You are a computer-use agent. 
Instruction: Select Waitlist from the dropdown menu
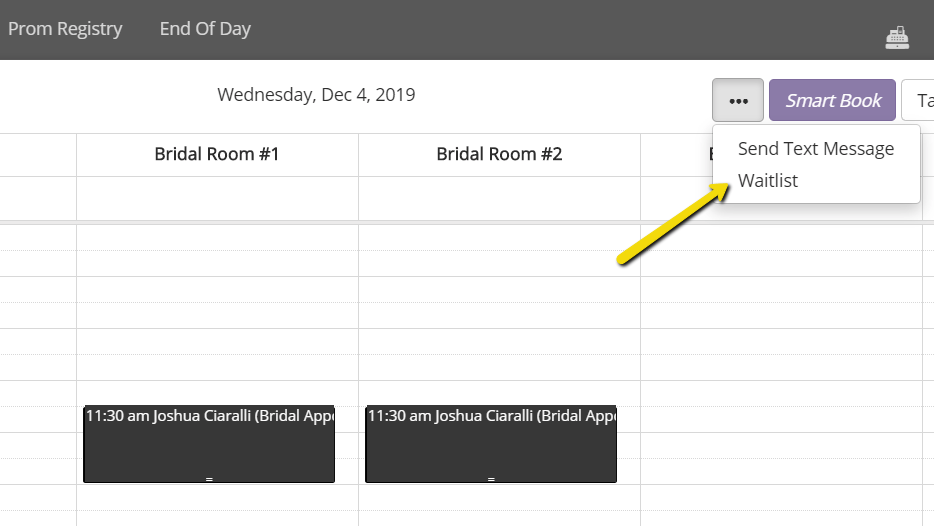pos(768,180)
